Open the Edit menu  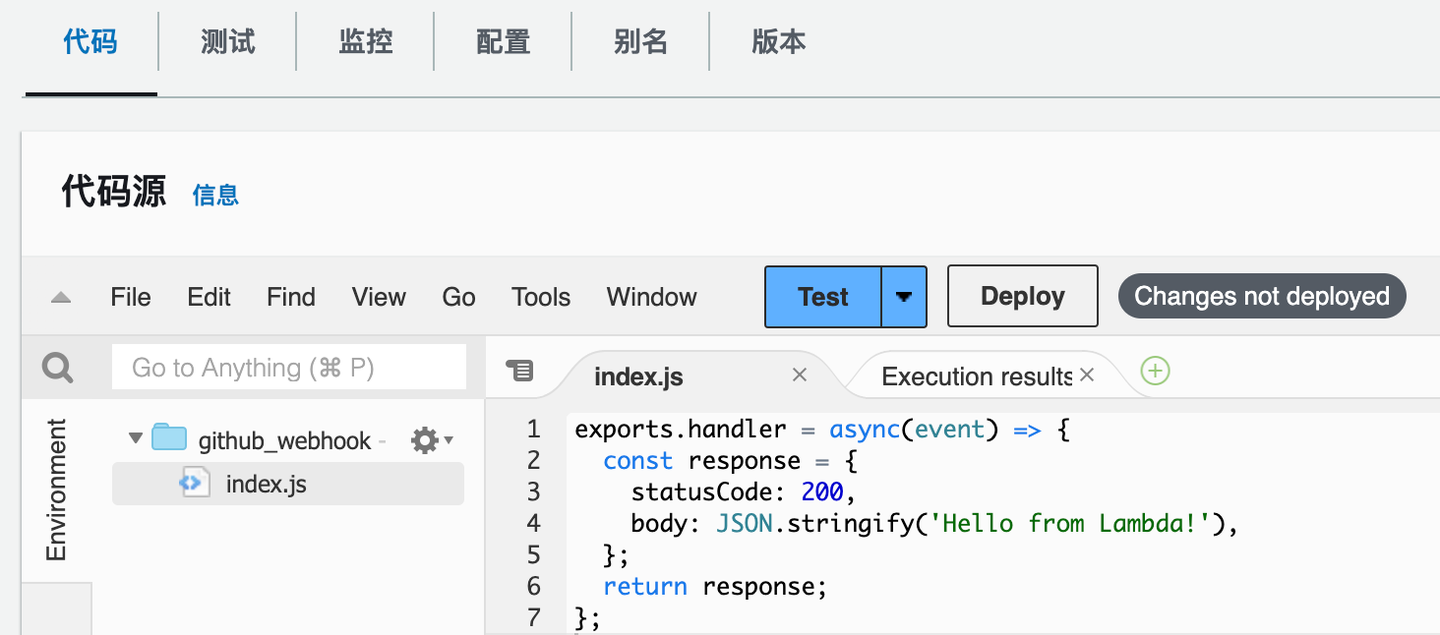pos(209,297)
